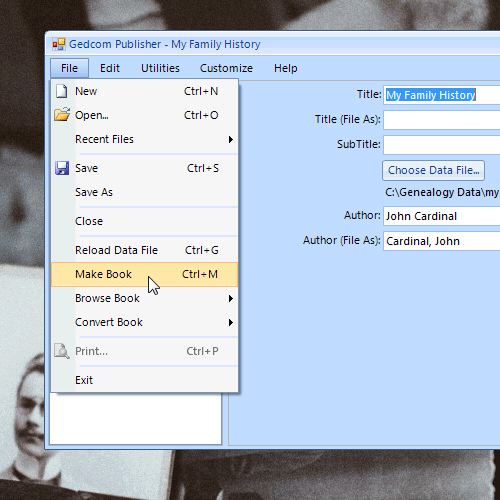Open the Help menu
The image size is (500, 500).
286,68
